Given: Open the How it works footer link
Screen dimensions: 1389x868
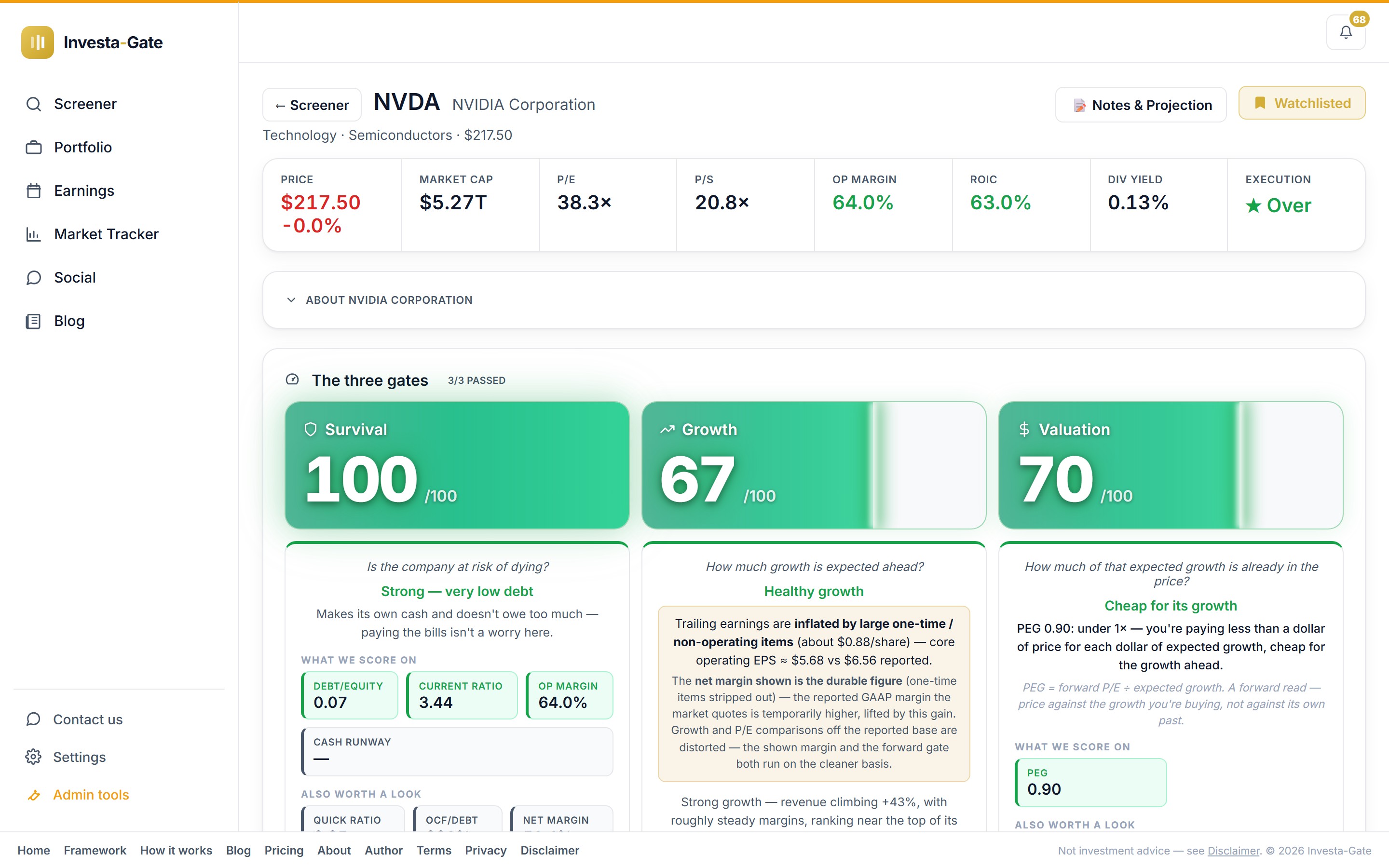Looking at the screenshot, I should (x=176, y=850).
